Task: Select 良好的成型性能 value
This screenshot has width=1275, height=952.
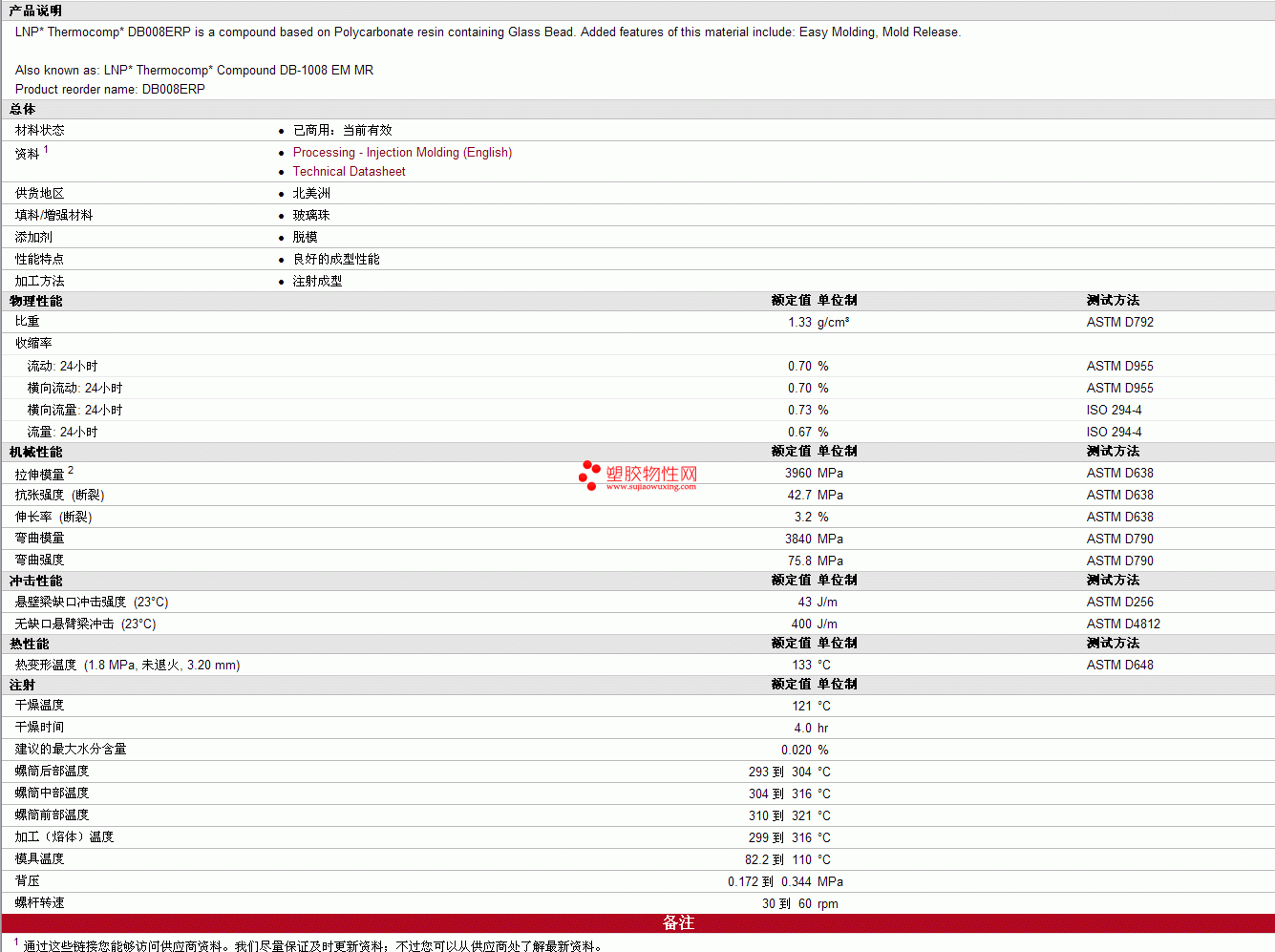Action: pyautogui.click(x=336, y=260)
